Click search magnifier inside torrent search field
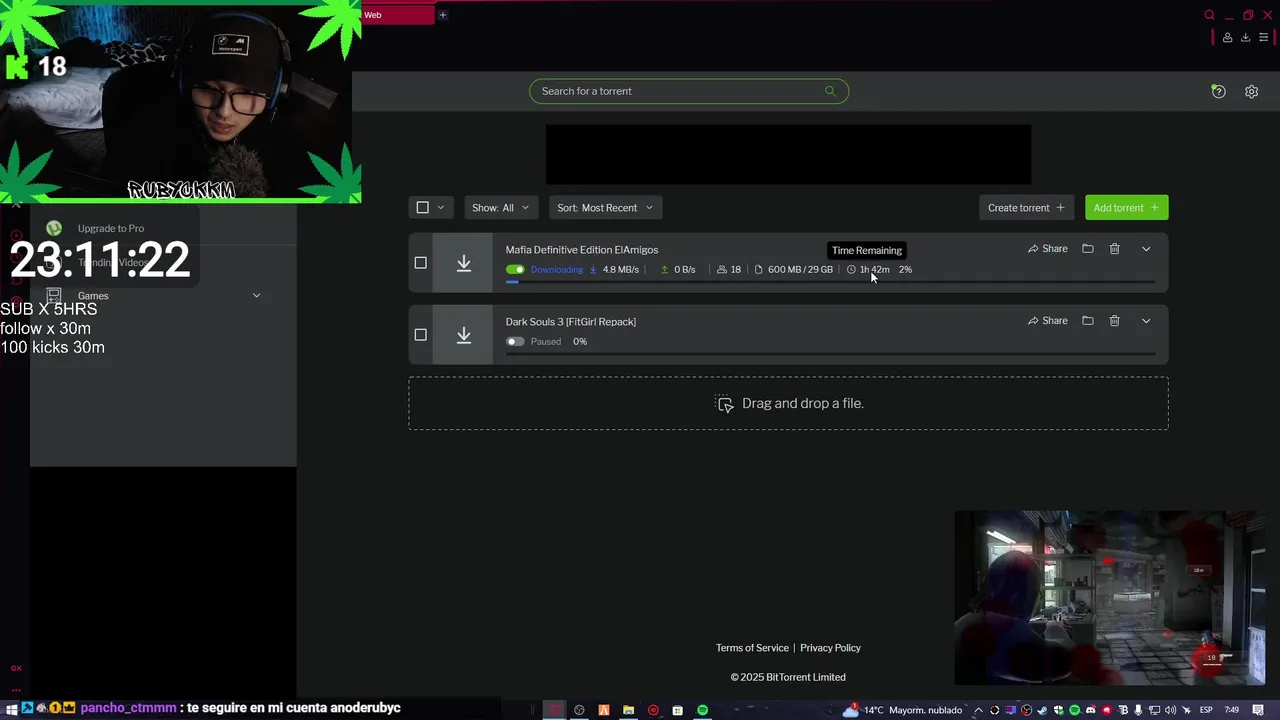1280x720 pixels. coord(829,91)
